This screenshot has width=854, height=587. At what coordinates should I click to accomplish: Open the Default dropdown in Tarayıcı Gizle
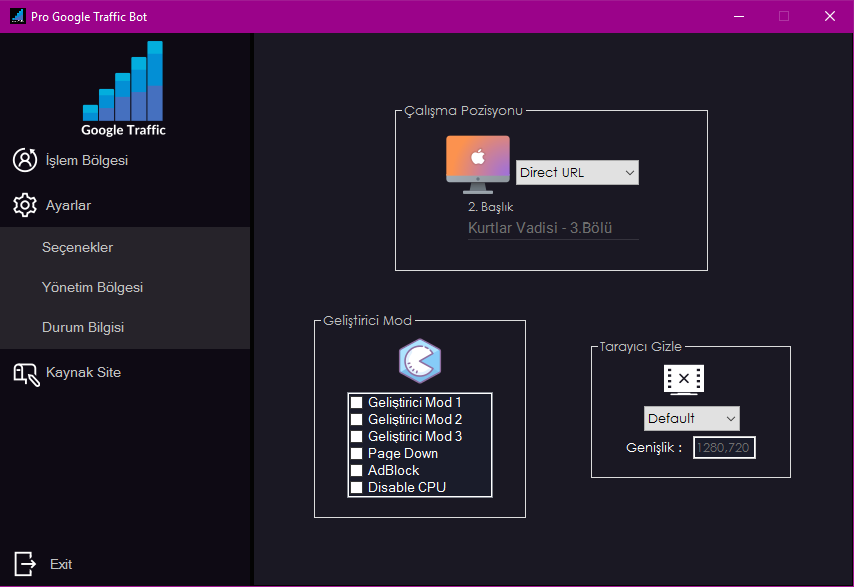click(692, 418)
